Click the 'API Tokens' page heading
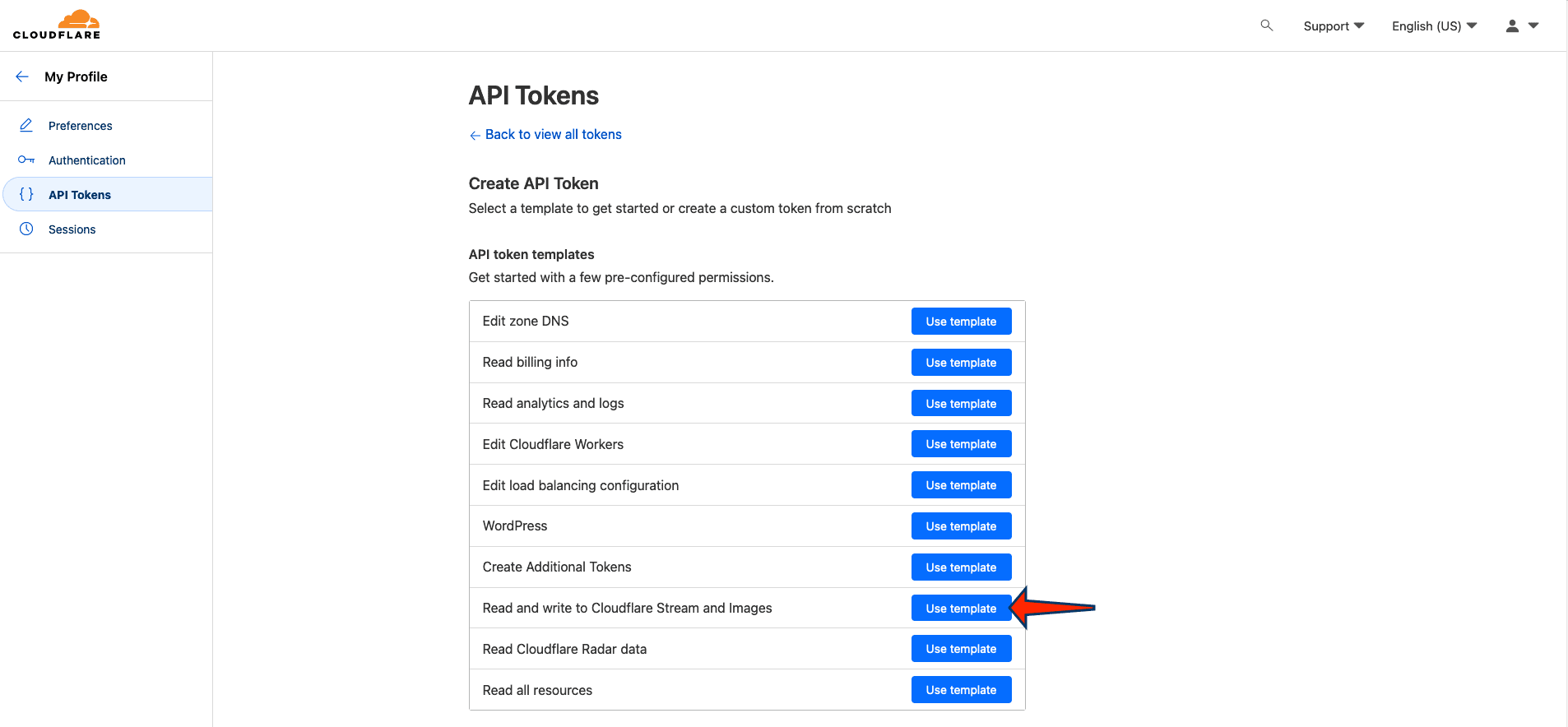Image resolution: width=1568 pixels, height=727 pixels. [534, 95]
